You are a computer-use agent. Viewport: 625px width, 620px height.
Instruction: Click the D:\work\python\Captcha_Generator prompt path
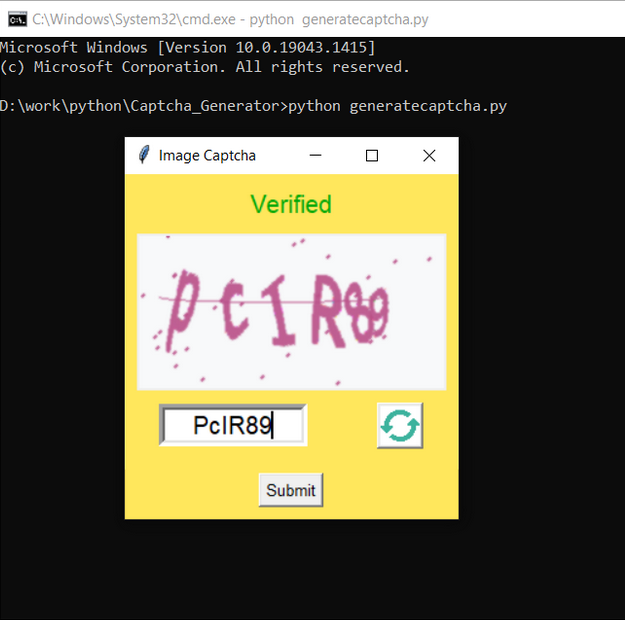[x=142, y=106]
